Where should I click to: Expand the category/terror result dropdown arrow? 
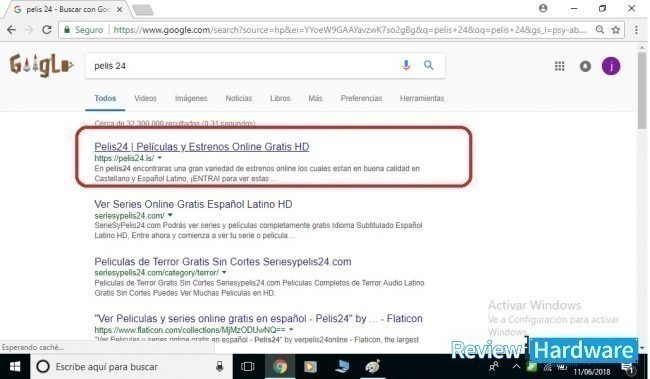(x=224, y=272)
